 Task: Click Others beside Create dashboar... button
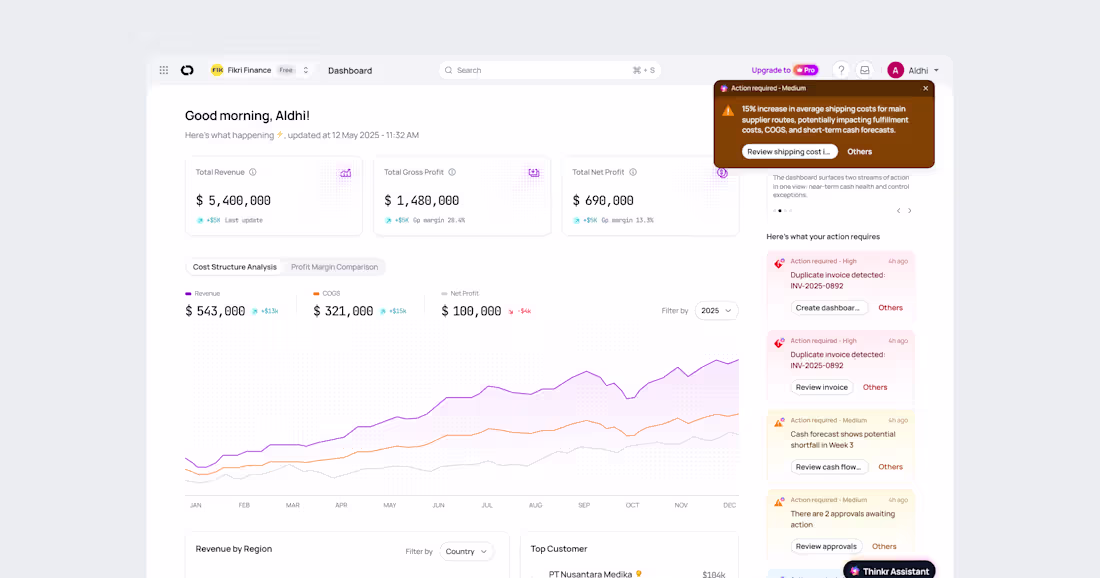coord(890,308)
